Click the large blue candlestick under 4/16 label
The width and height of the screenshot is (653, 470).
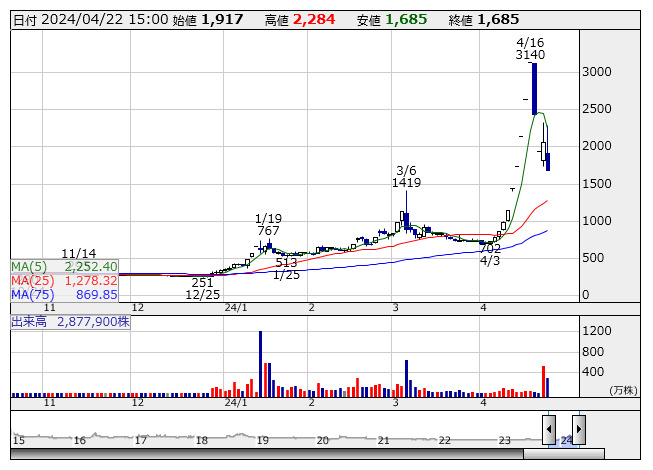pos(534,88)
